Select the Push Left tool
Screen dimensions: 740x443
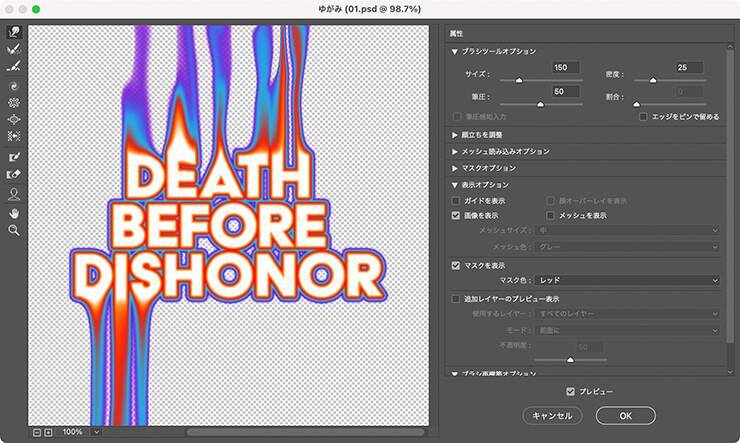(14, 136)
